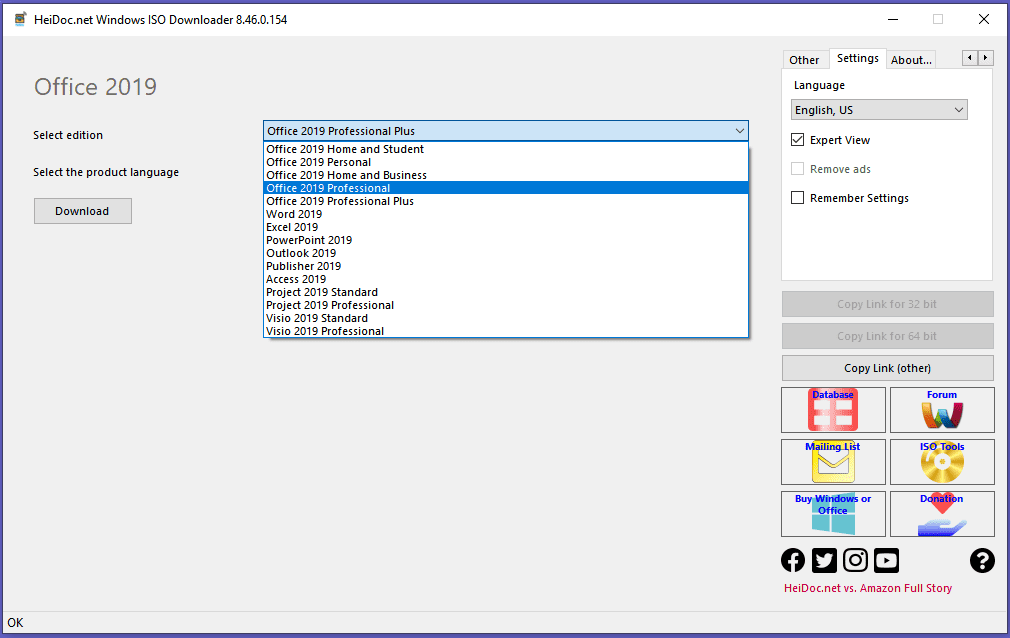
Task: Open the Mailing List envelope icon
Action: click(833, 462)
